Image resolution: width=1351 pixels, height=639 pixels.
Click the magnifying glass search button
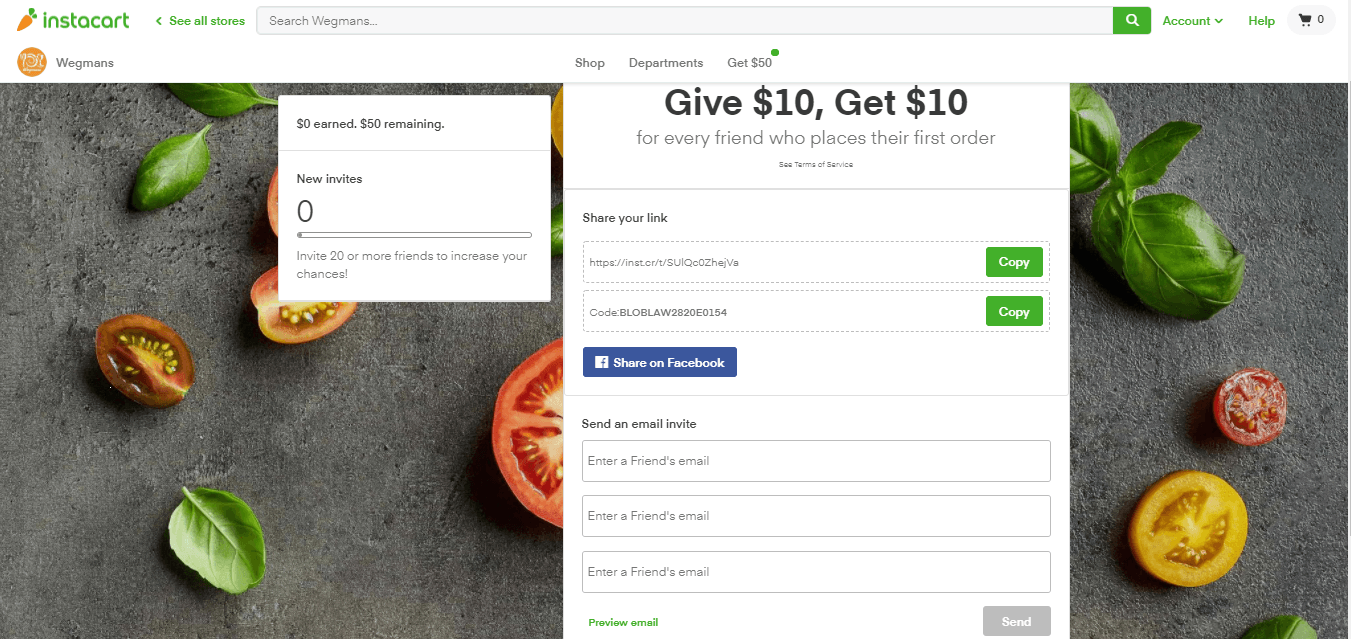click(x=1132, y=20)
